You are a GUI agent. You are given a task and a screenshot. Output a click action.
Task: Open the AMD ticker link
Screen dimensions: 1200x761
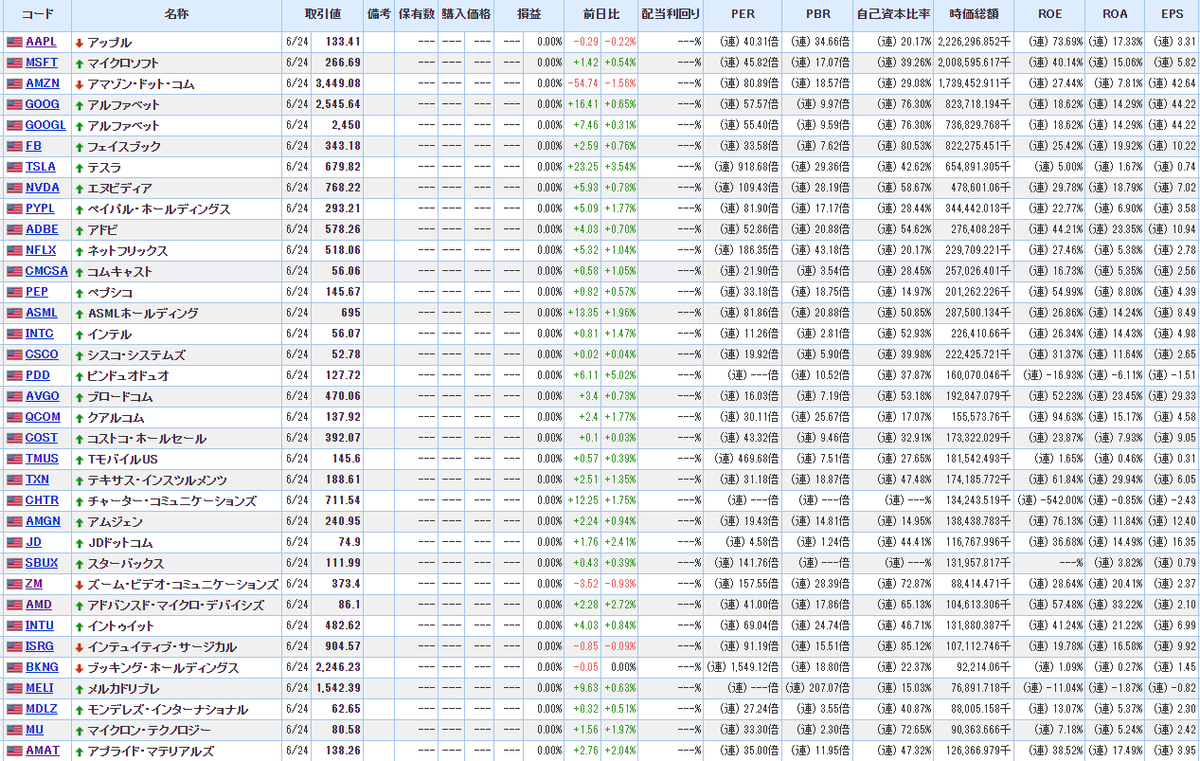pyautogui.click(x=38, y=605)
